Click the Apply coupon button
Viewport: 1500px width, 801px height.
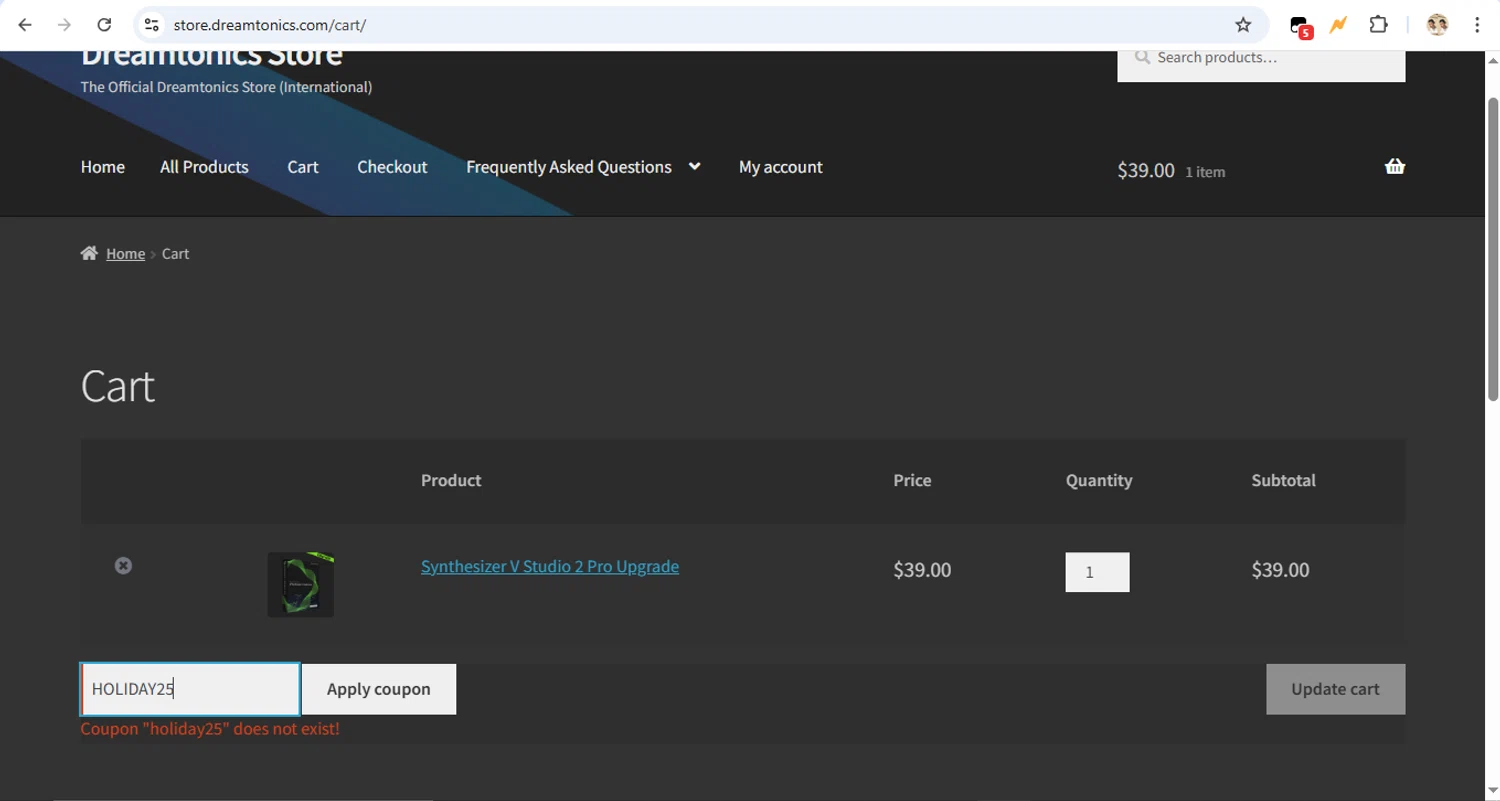[x=379, y=689]
